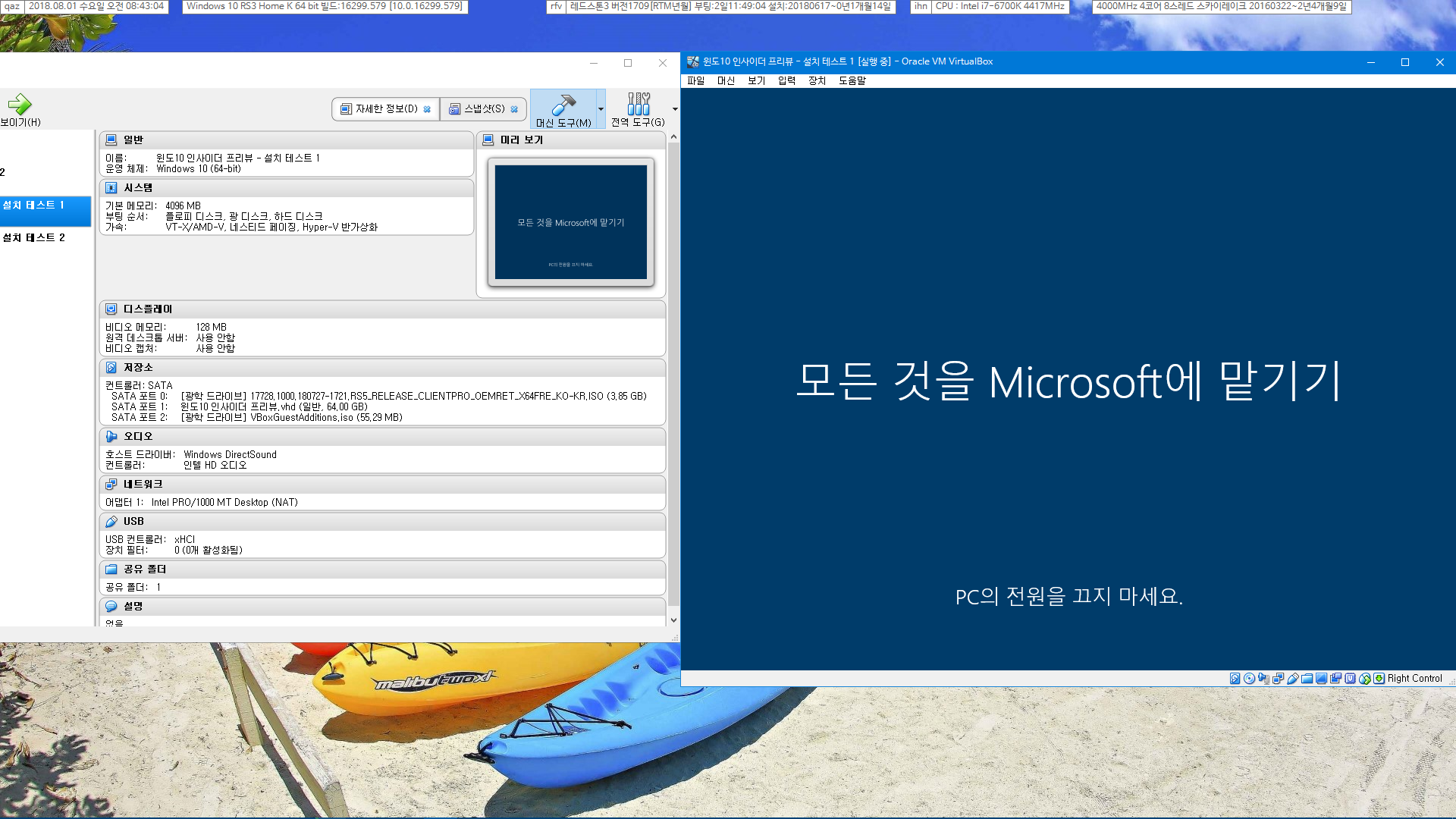Click the System (시스템) section chip icon
The width and height of the screenshot is (1456, 819).
click(x=111, y=187)
